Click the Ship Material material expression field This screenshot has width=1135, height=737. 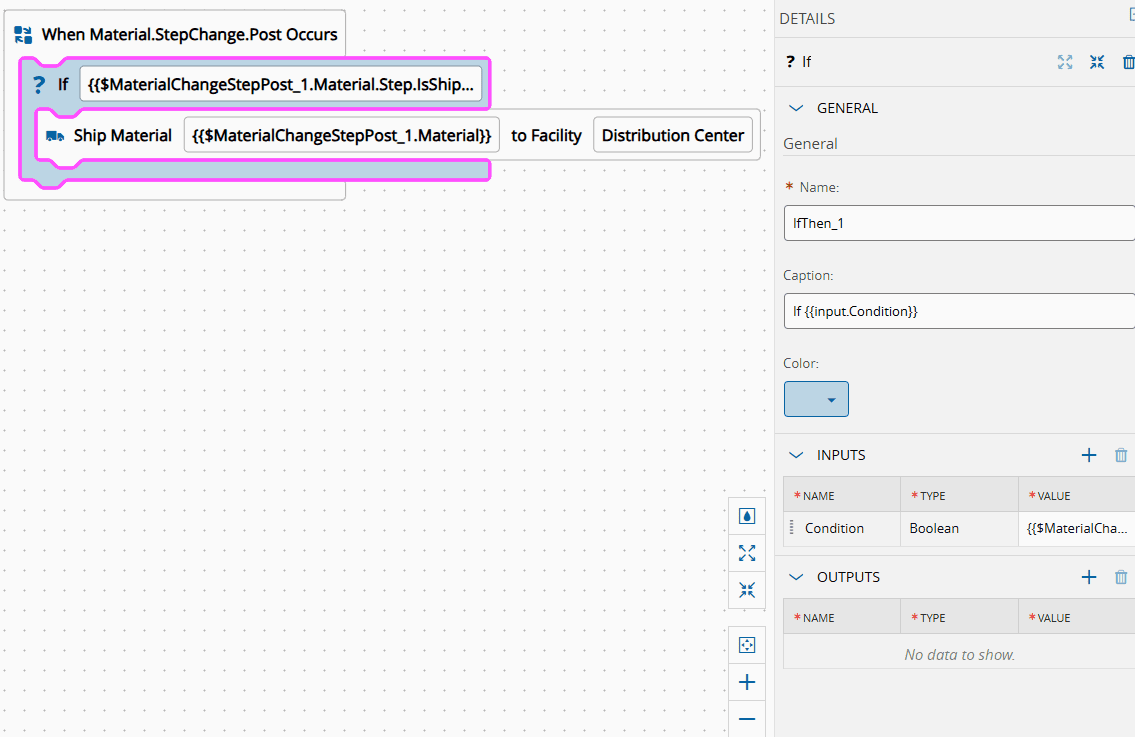[x=342, y=135]
